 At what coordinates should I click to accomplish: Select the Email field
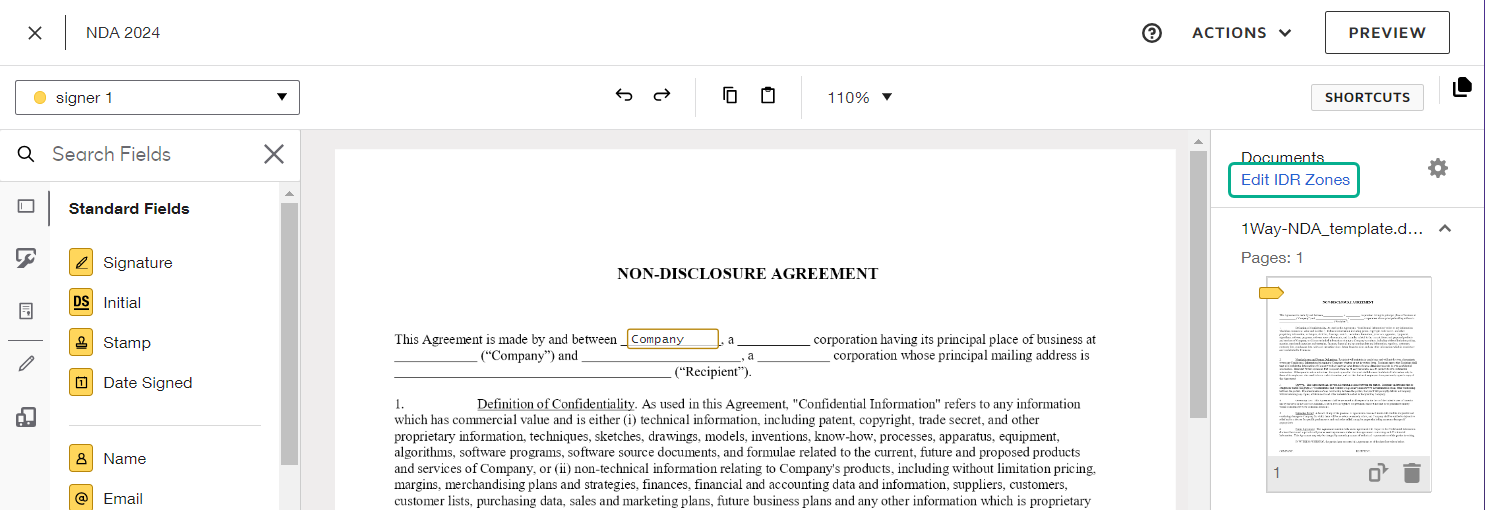pos(106,498)
